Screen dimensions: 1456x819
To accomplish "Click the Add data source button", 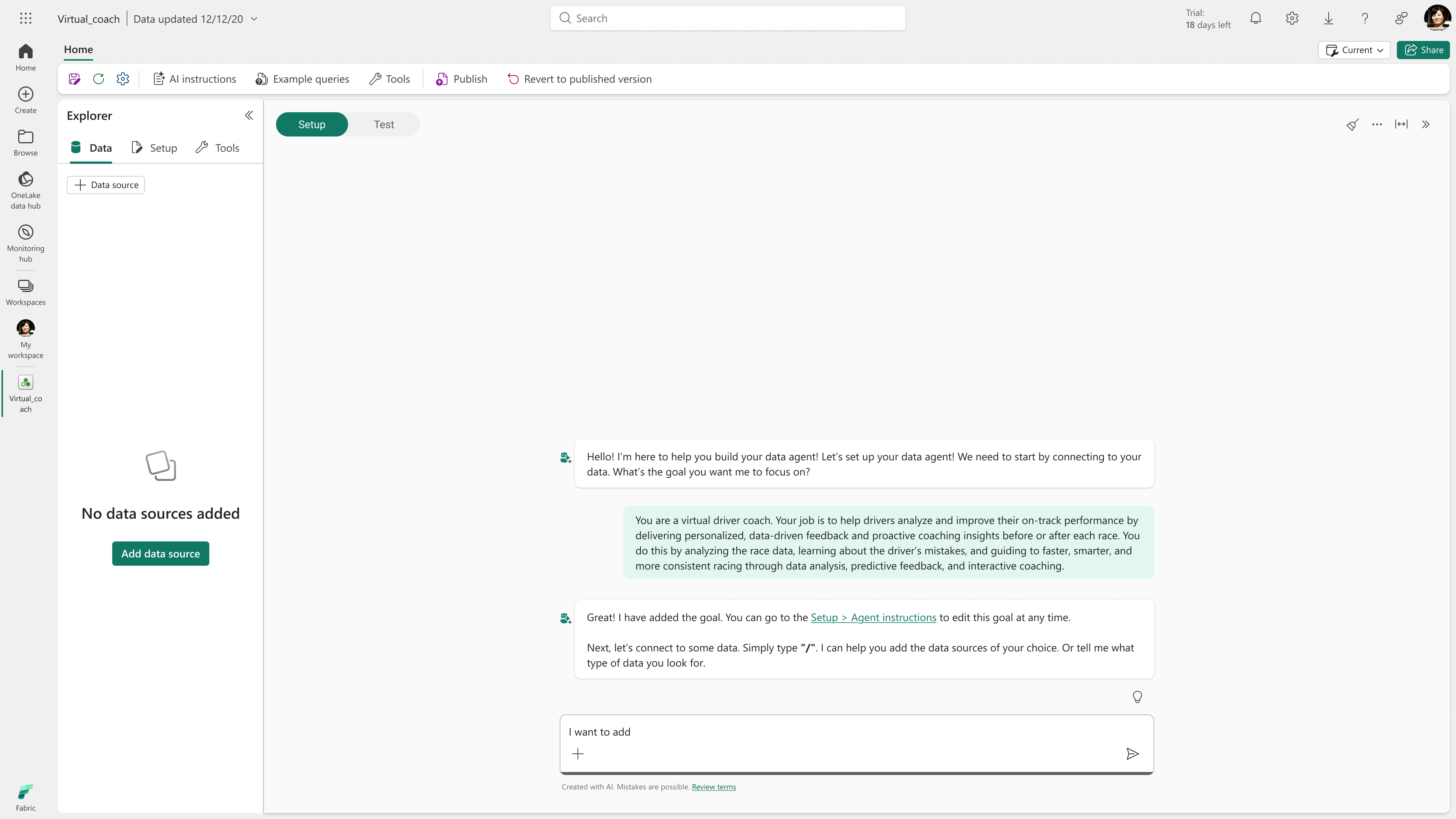I will click(160, 553).
